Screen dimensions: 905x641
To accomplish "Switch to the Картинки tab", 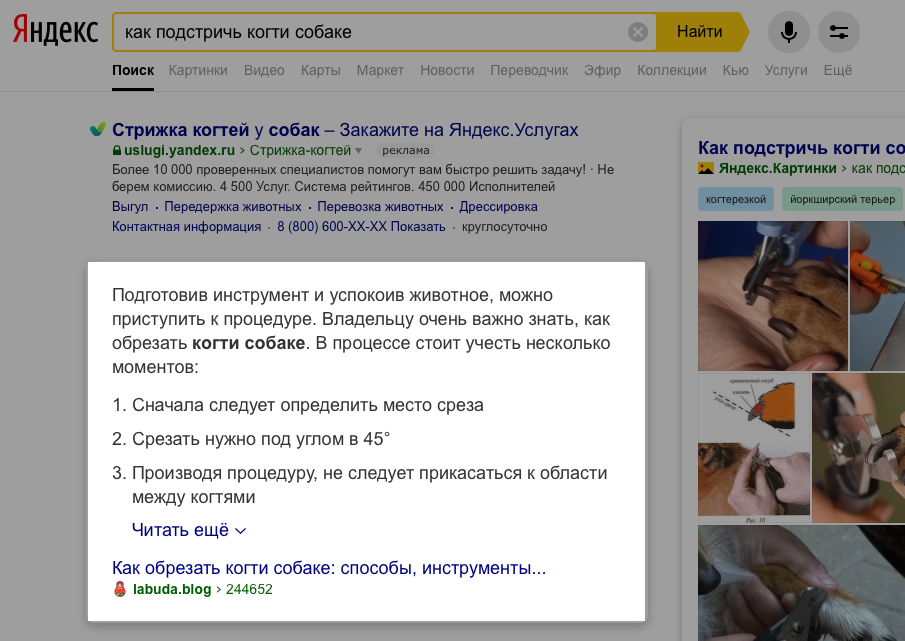I will pyautogui.click(x=198, y=70).
